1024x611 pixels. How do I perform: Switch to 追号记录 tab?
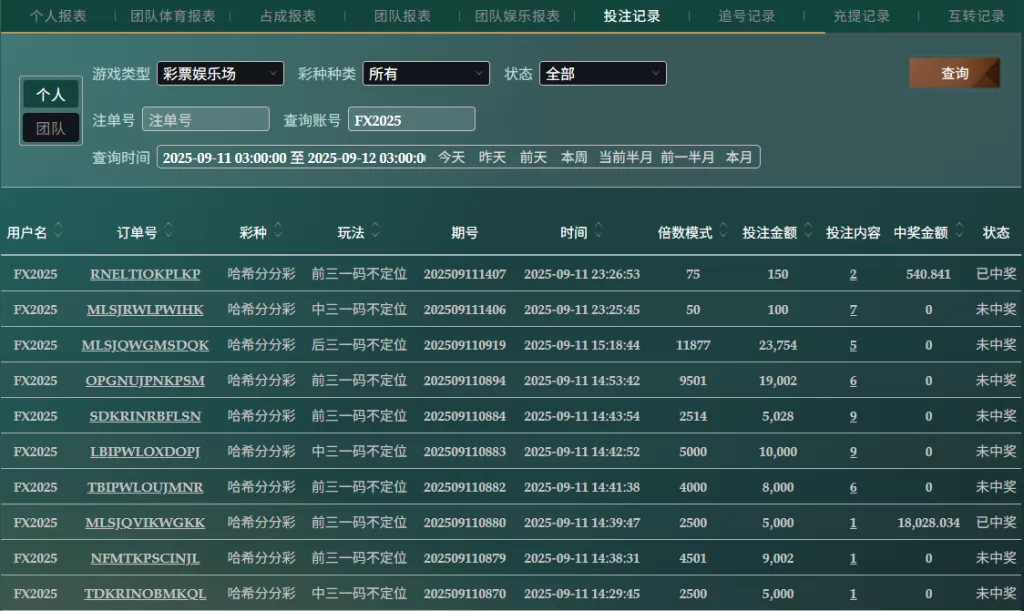pyautogui.click(x=747, y=16)
